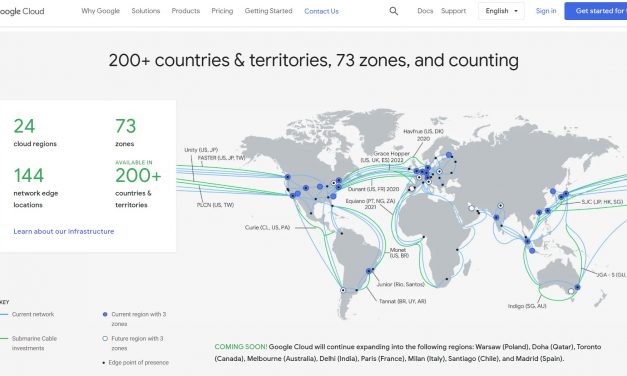Click the future region marker in Chile
The image size is (627, 376).
343,290
